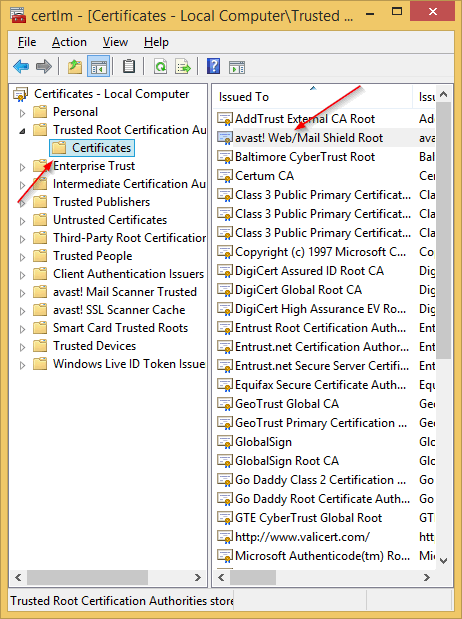
Task: Expand the Untrusted Certificates node
Action: click(23, 221)
